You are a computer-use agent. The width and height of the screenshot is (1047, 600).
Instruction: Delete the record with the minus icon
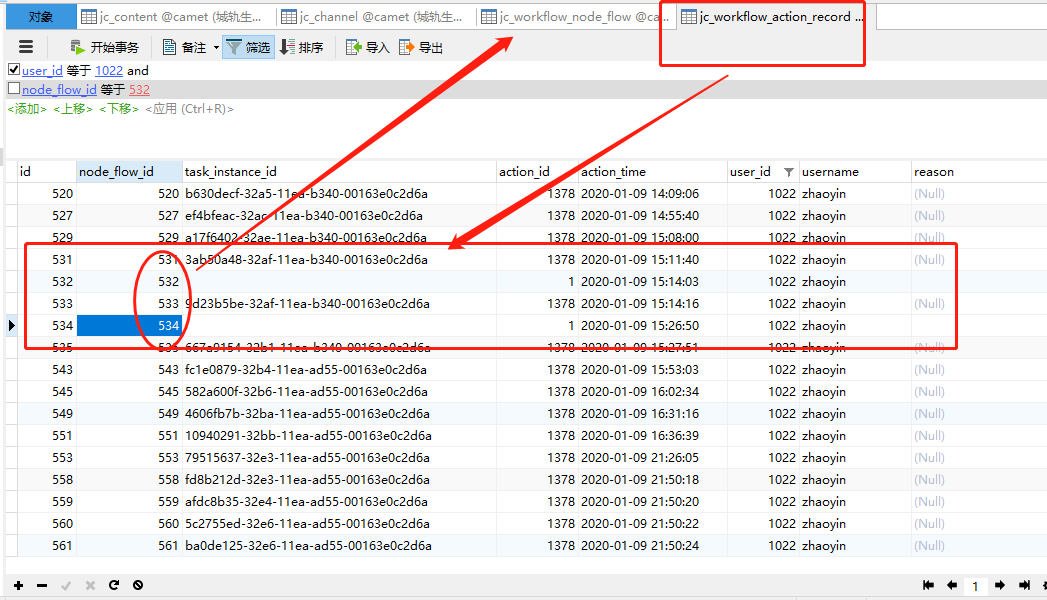42,585
